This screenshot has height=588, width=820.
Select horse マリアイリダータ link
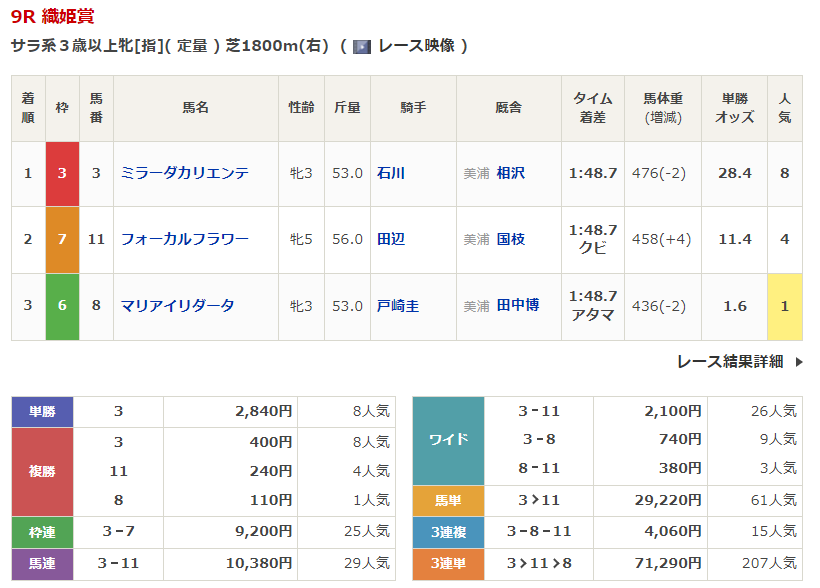pyautogui.click(x=177, y=306)
